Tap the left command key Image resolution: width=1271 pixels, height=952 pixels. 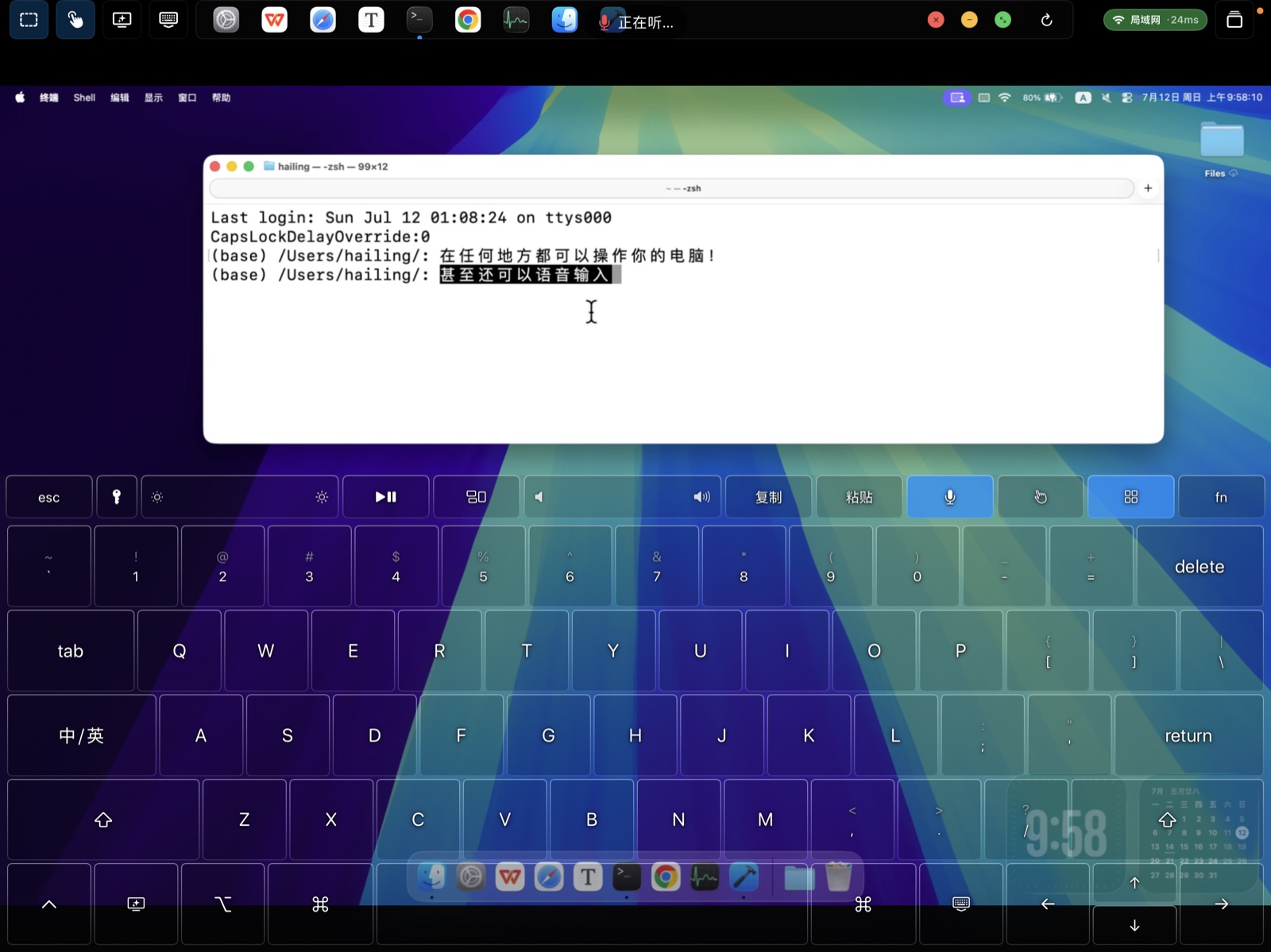320,904
